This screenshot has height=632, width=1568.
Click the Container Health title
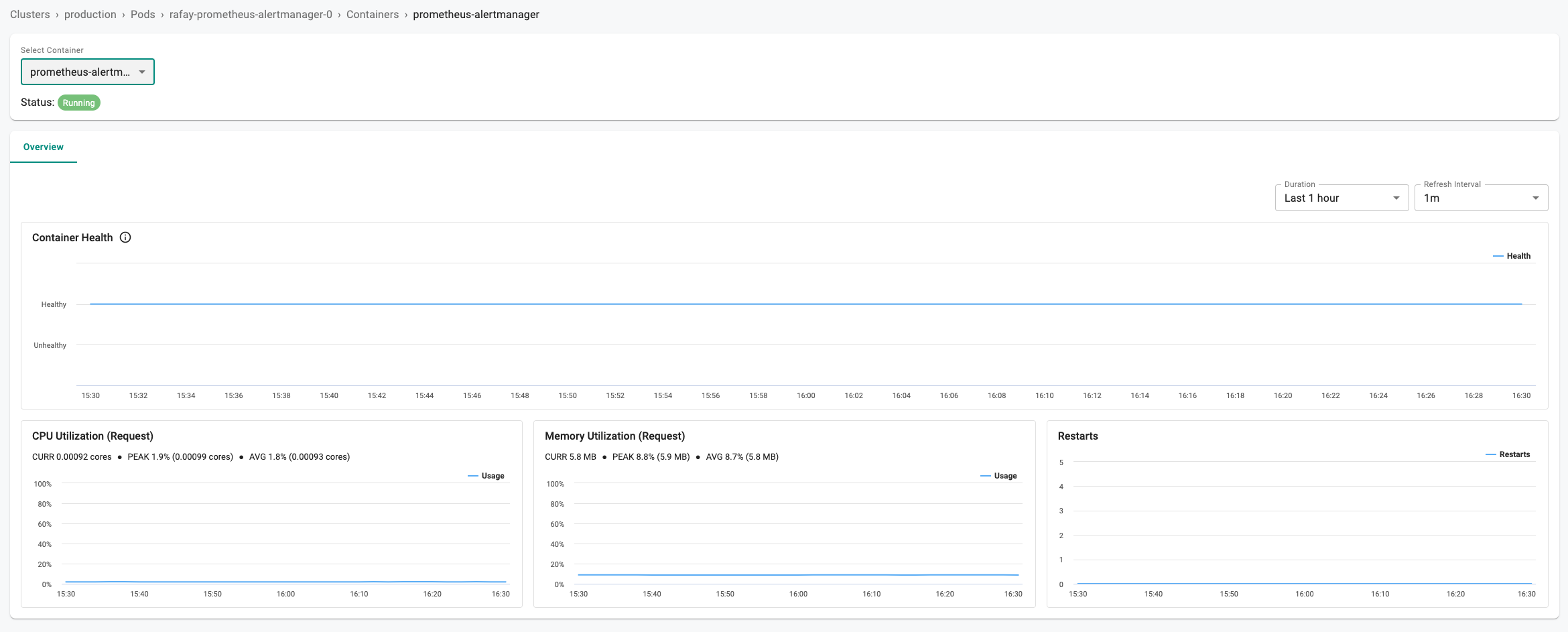[72, 237]
